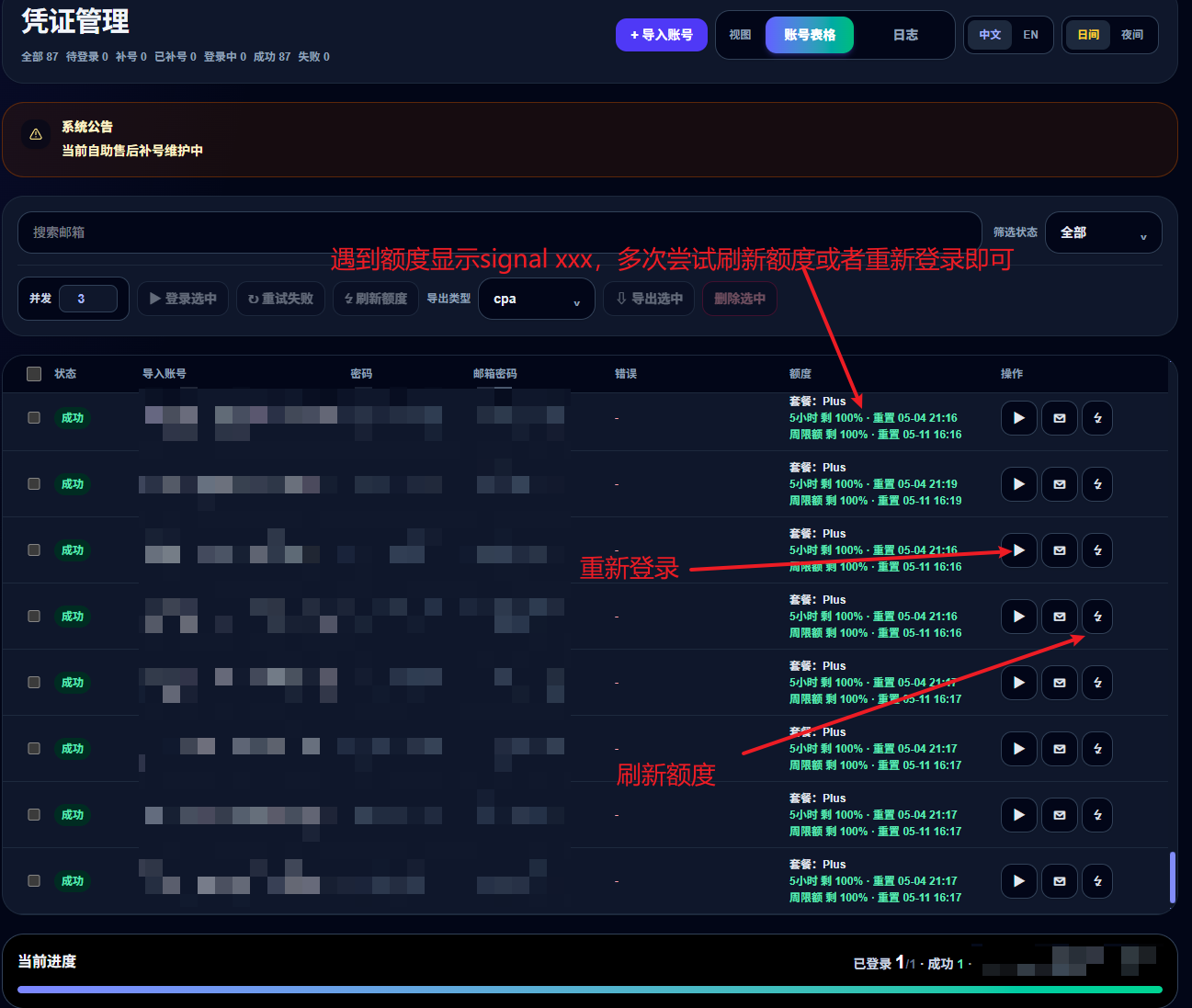Click the table's vertical scrollbar thumb
This screenshot has height=1008, width=1192.
pyautogui.click(x=1173, y=878)
